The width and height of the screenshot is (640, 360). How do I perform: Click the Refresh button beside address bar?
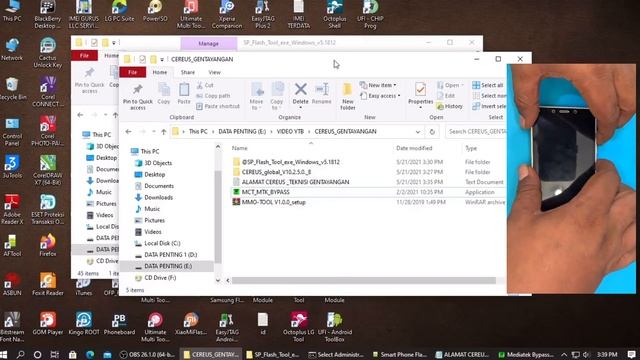click(x=432, y=132)
